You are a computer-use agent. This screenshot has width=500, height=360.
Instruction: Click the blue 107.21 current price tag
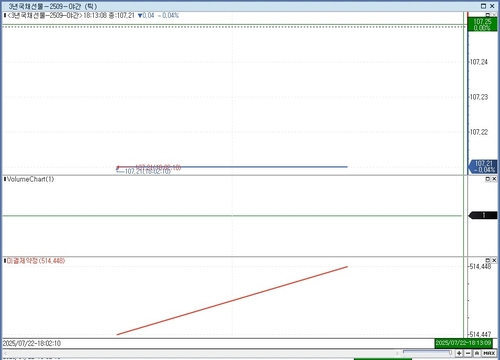coord(483,167)
